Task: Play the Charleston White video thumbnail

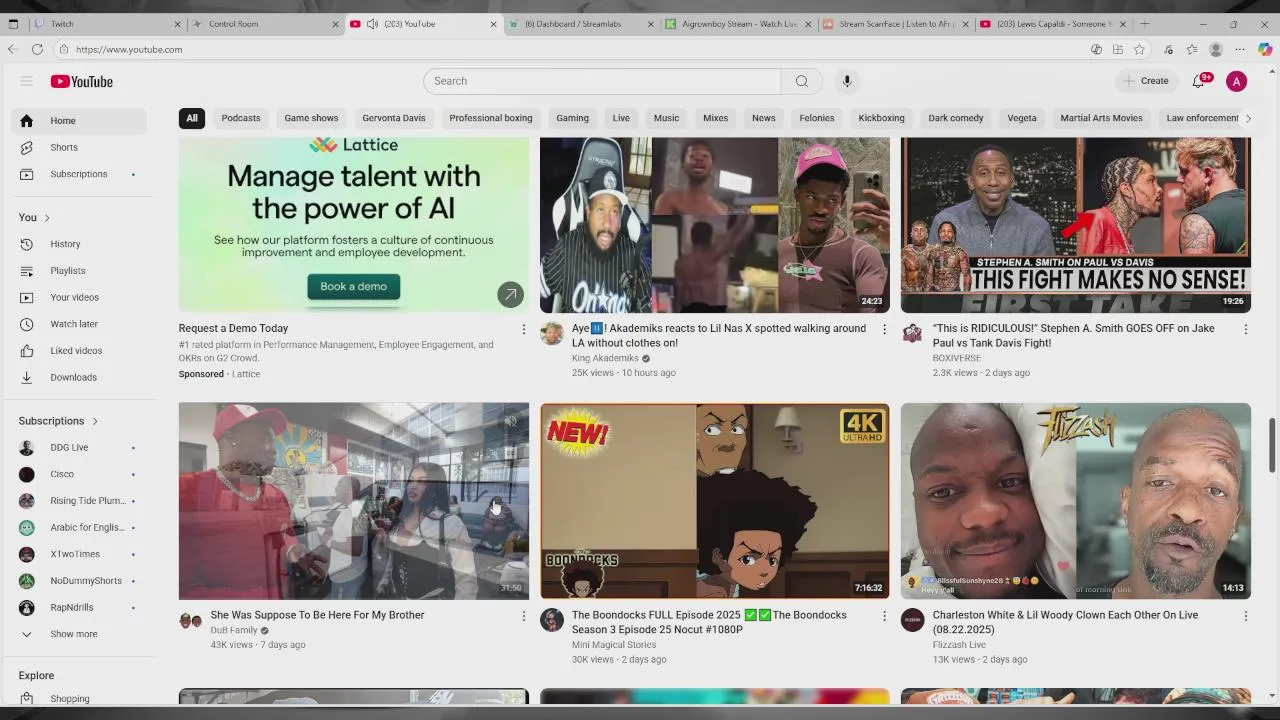Action: pyautogui.click(x=1076, y=501)
